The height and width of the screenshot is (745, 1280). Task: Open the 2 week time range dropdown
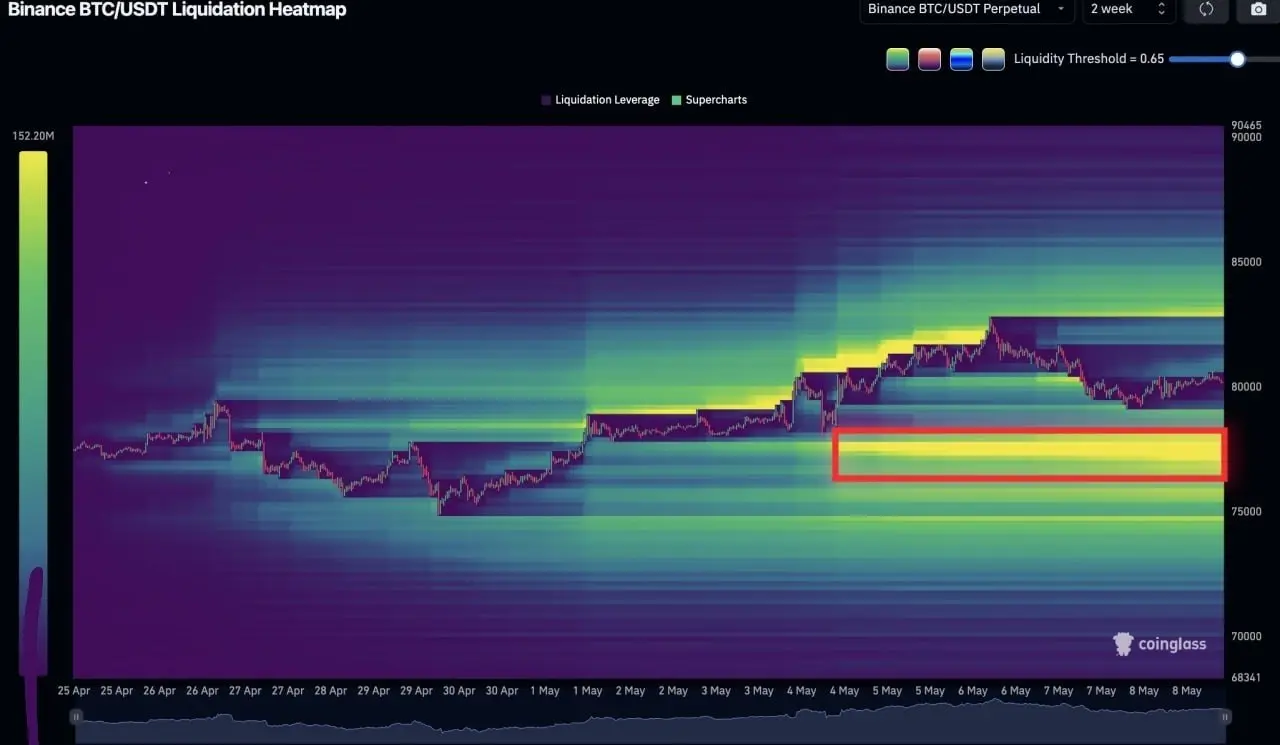(x=1129, y=9)
